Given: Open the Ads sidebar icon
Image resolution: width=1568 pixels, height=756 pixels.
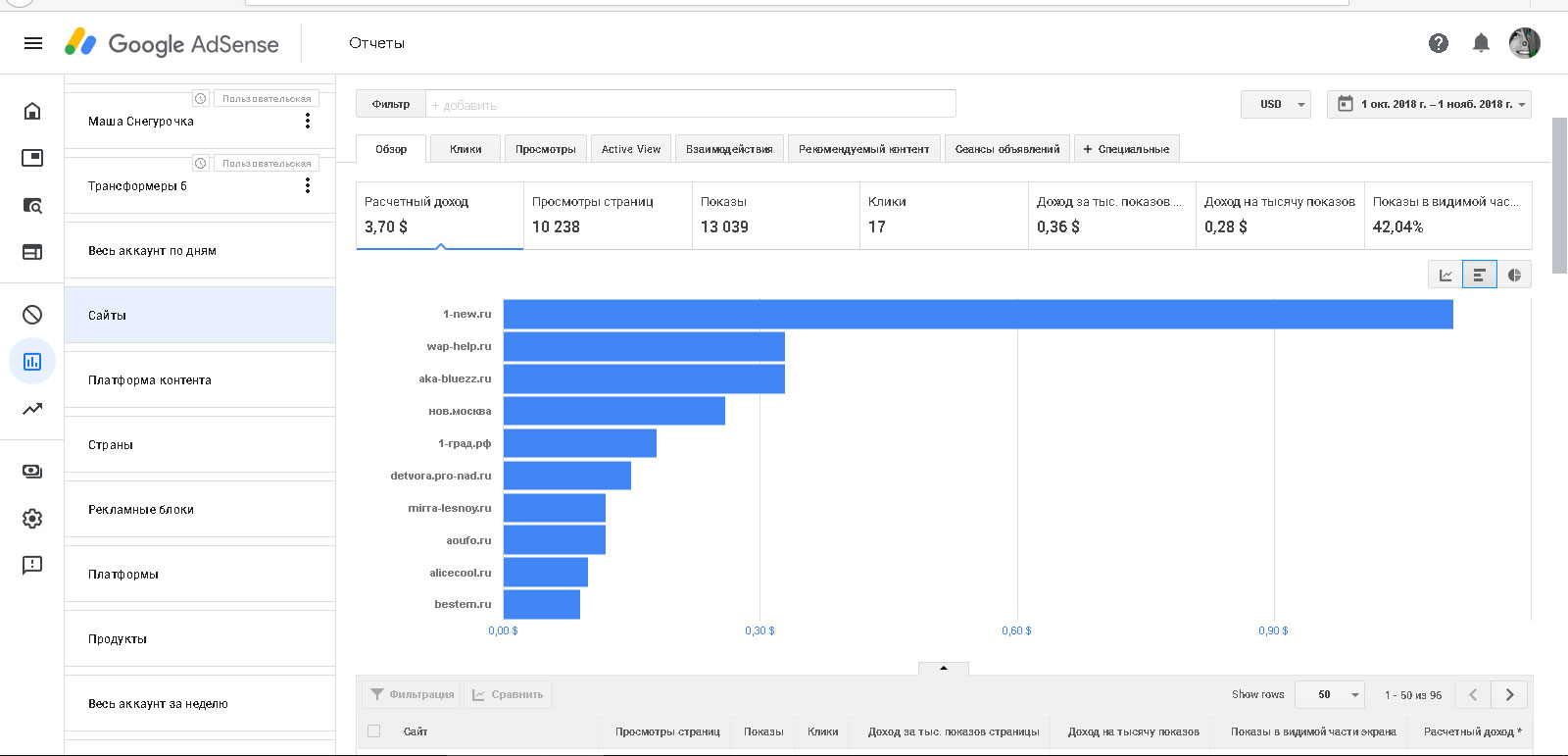Looking at the screenshot, I should (x=32, y=158).
